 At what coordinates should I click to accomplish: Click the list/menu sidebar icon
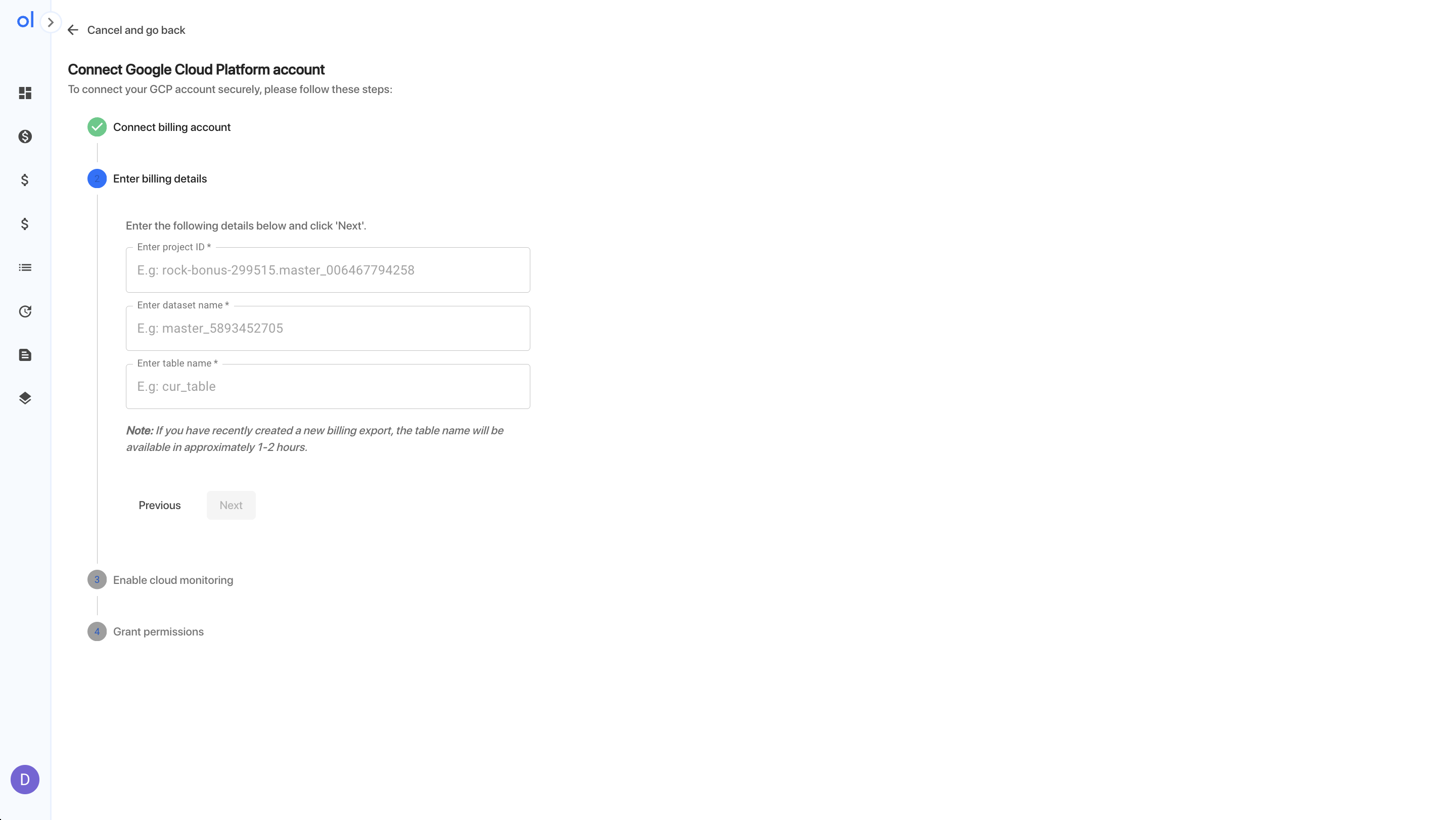[x=25, y=267]
